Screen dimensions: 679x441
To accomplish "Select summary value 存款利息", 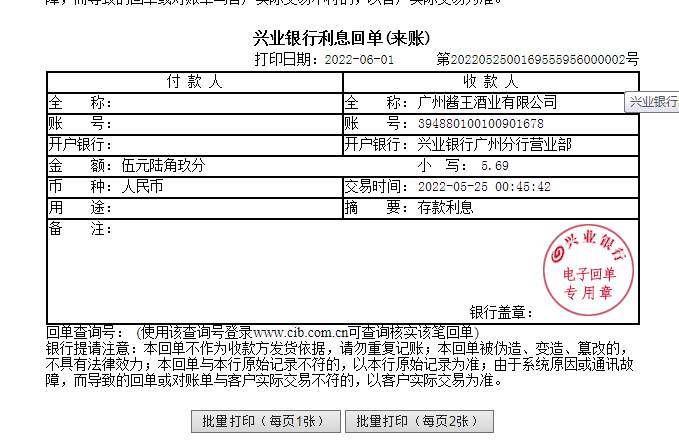I will pos(445,208).
